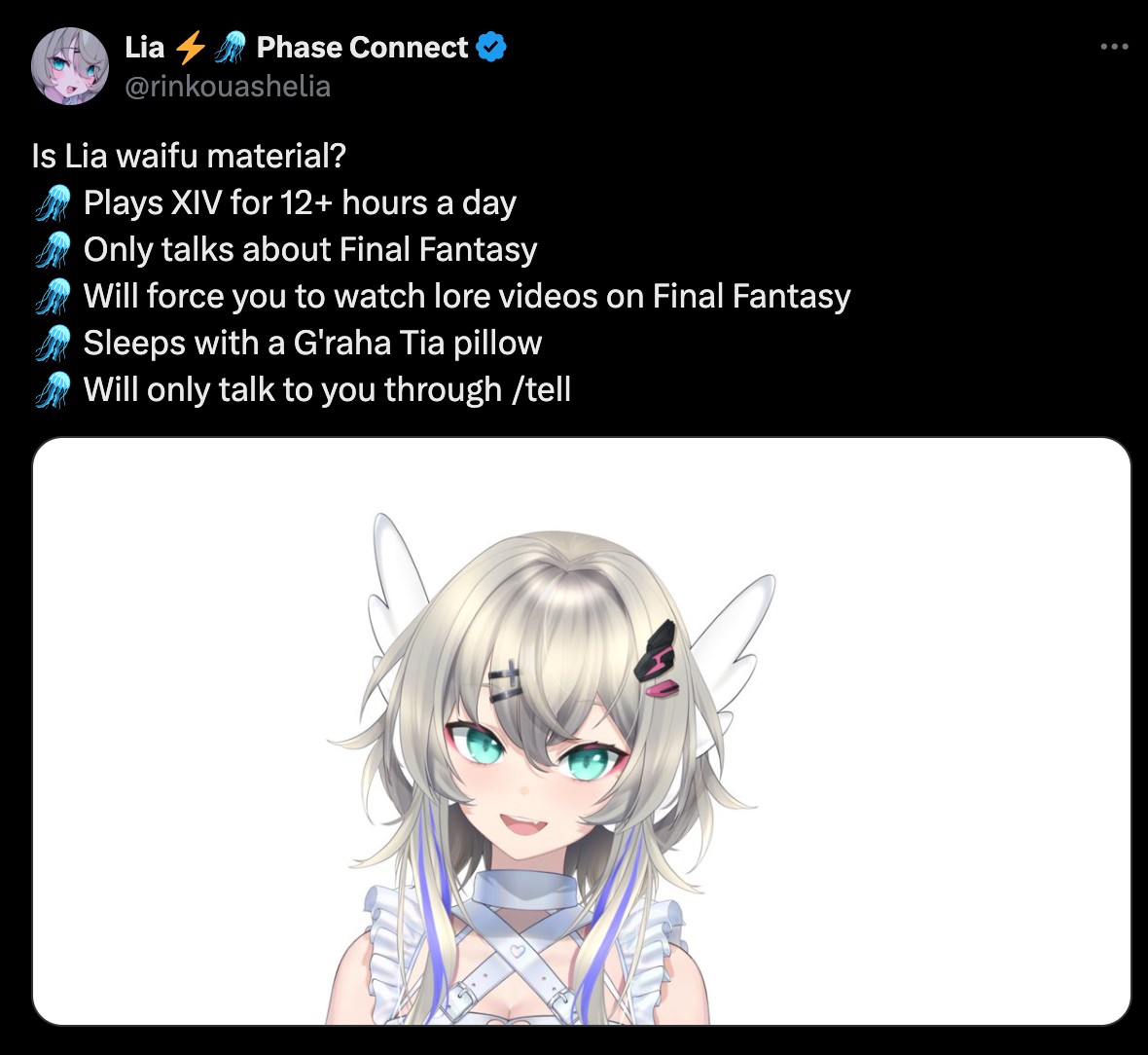1148x1055 pixels.
Task: Click the G'raha Tia pillow line
Action: coord(312,344)
